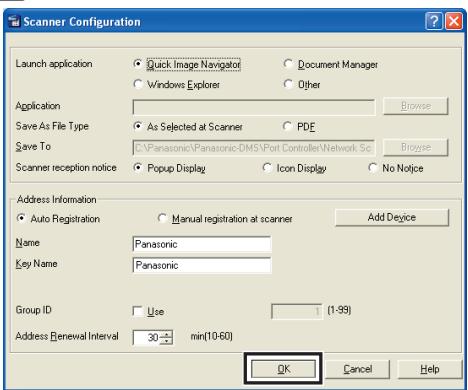The image size is (468, 390).
Task: Select PDF as save file type
Action: point(287,126)
